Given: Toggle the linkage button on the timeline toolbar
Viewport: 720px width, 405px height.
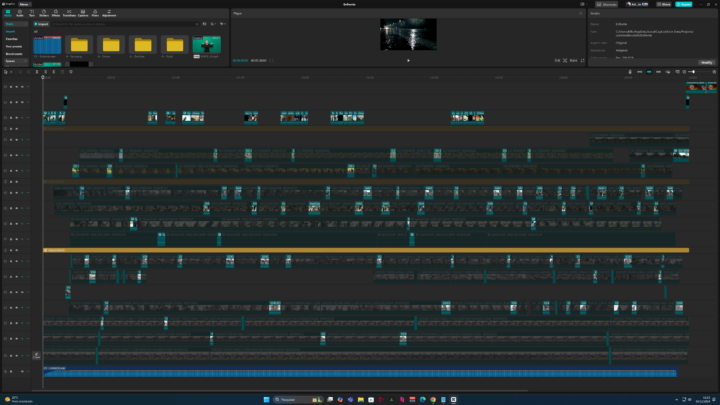Looking at the screenshot, I should (x=658, y=72).
